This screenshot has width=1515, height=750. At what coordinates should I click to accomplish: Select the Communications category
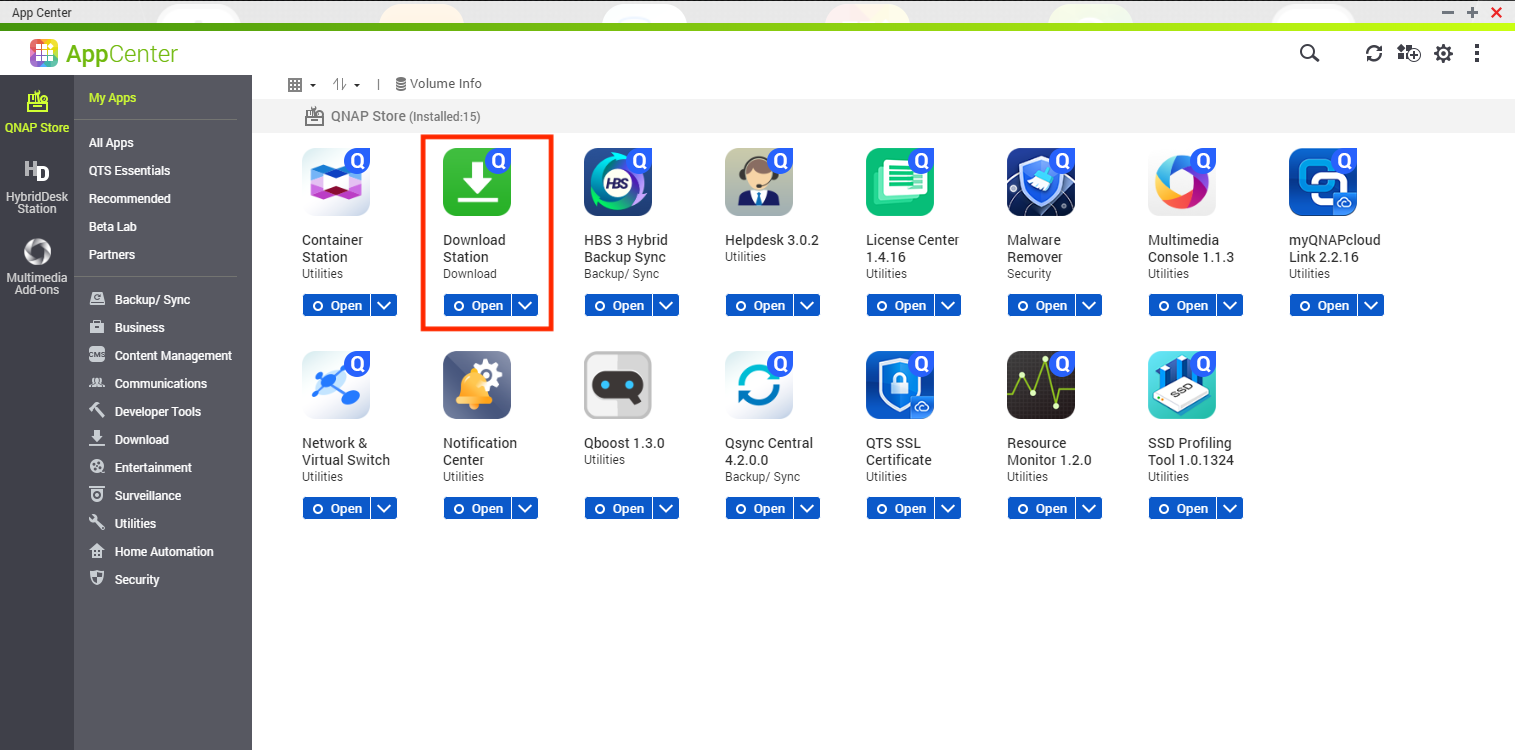tap(148, 384)
